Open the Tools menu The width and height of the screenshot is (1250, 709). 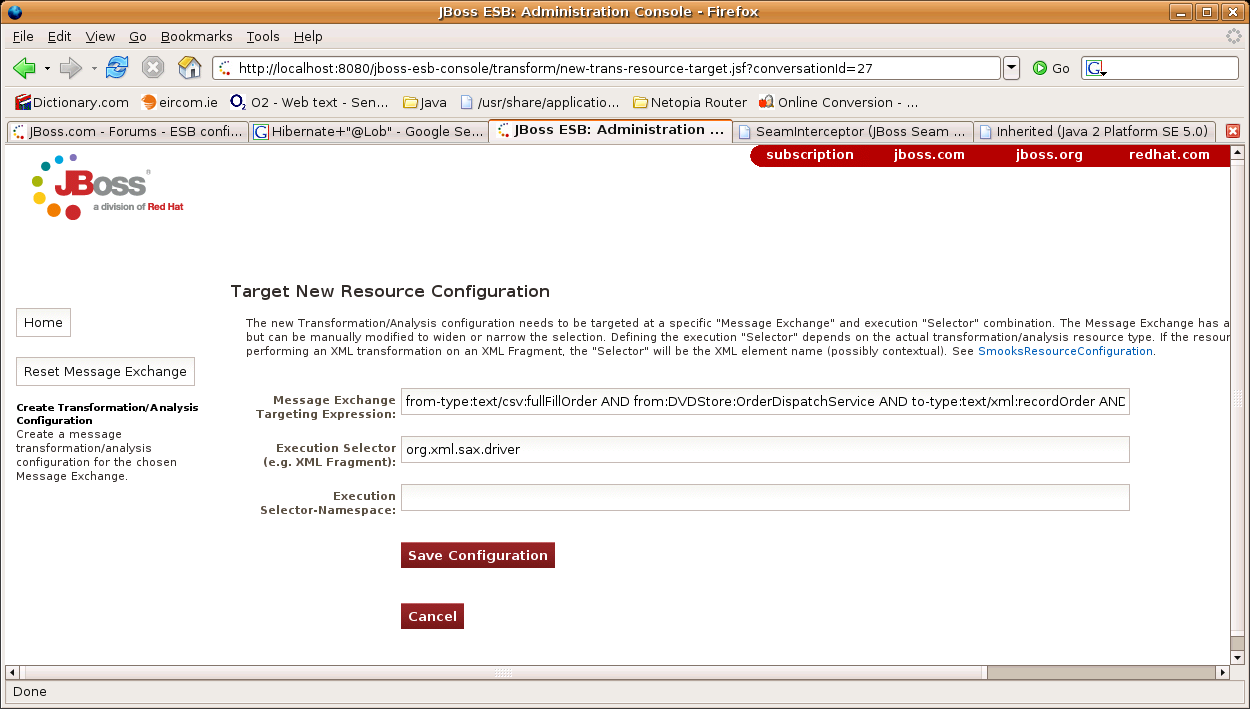pos(263,36)
